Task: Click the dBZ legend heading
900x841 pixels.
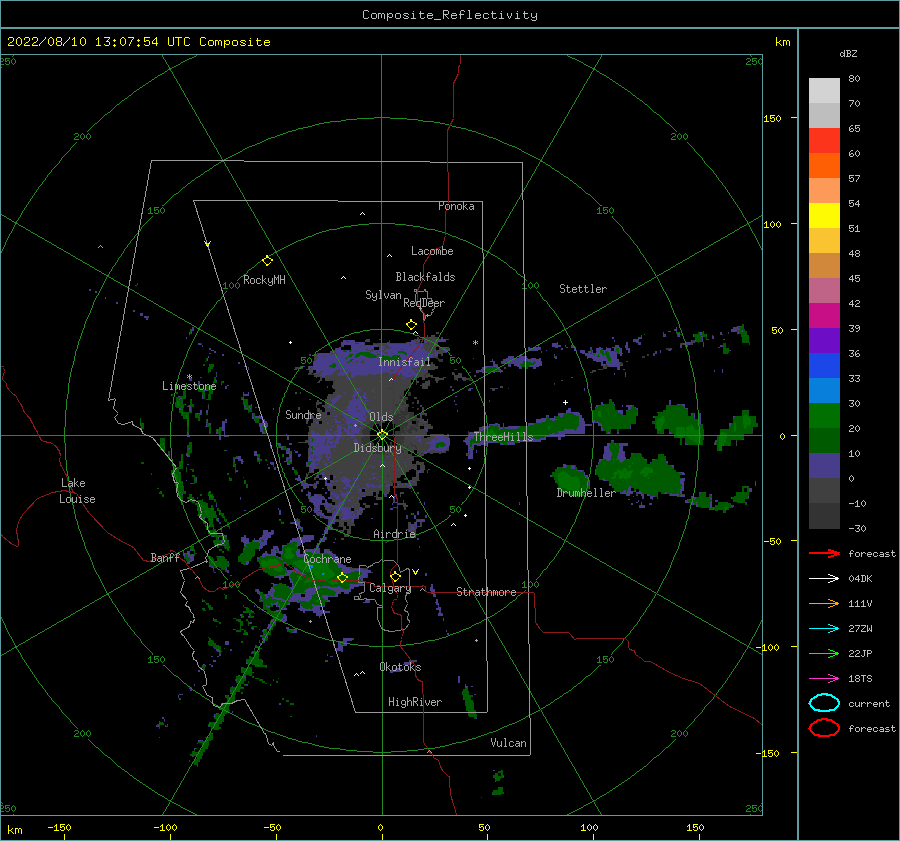Action: [x=848, y=53]
